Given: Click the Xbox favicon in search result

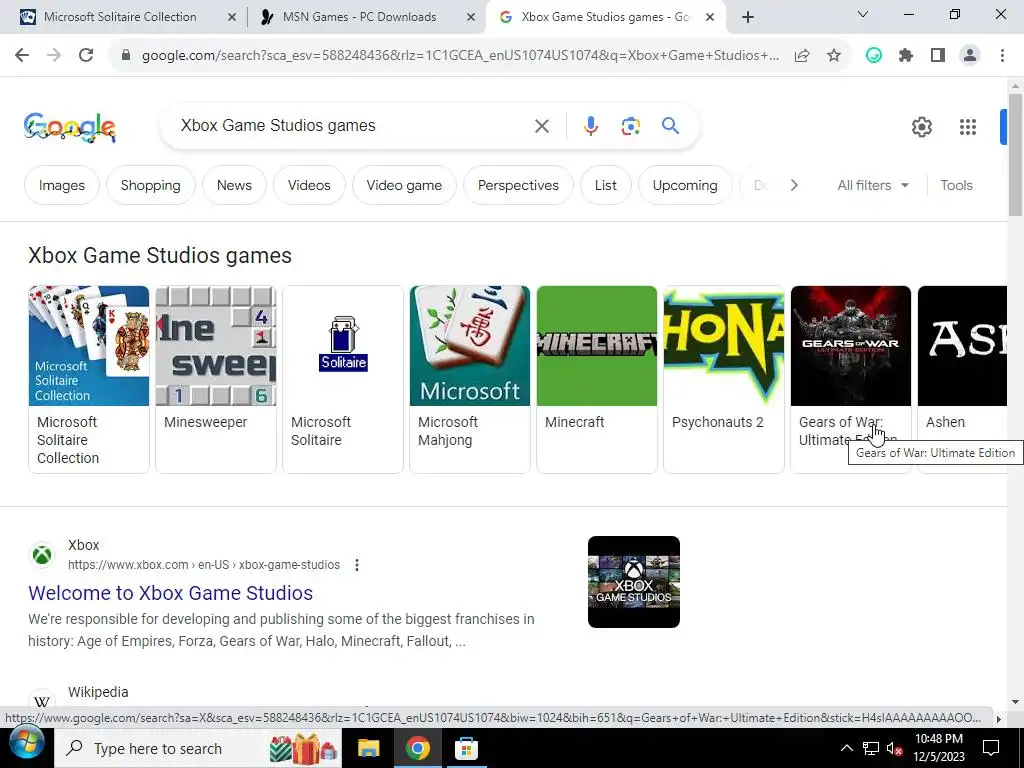Looking at the screenshot, I should tap(42, 555).
